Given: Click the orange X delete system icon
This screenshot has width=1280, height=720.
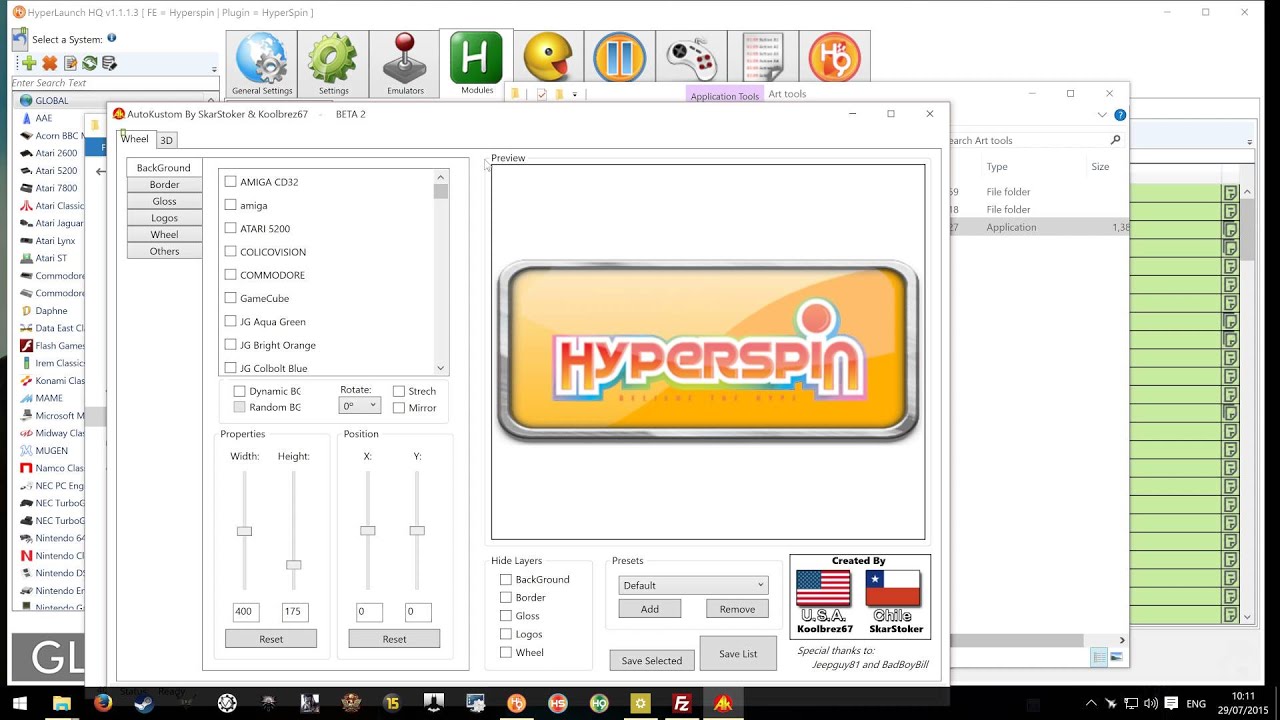Looking at the screenshot, I should (49, 63).
